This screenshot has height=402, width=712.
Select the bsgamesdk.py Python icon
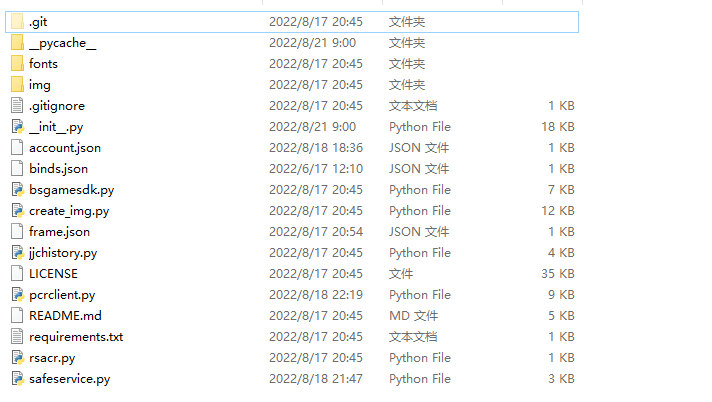[x=17, y=189]
